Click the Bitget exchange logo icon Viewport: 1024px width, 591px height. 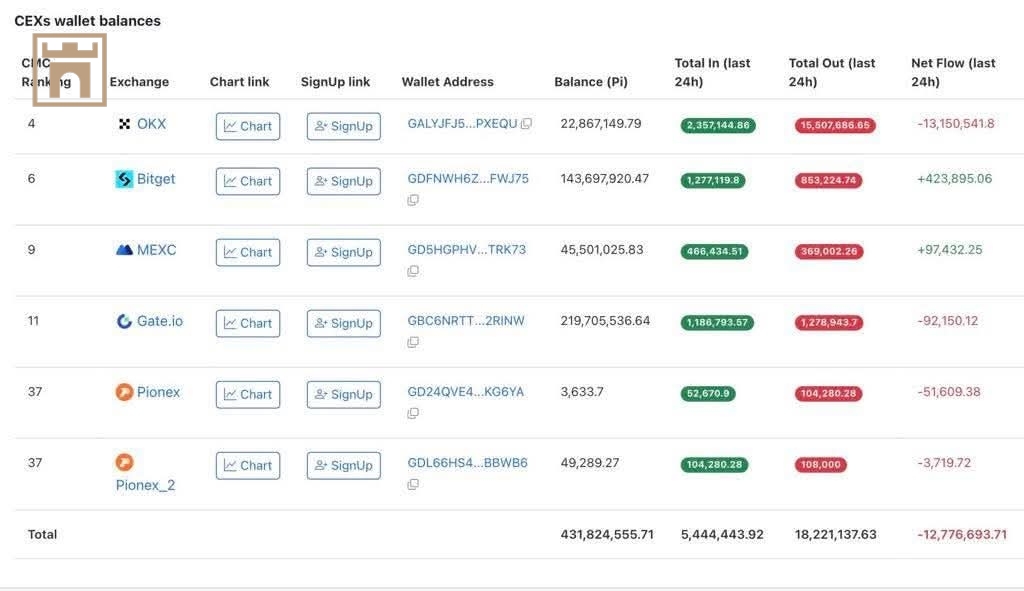[x=124, y=179]
